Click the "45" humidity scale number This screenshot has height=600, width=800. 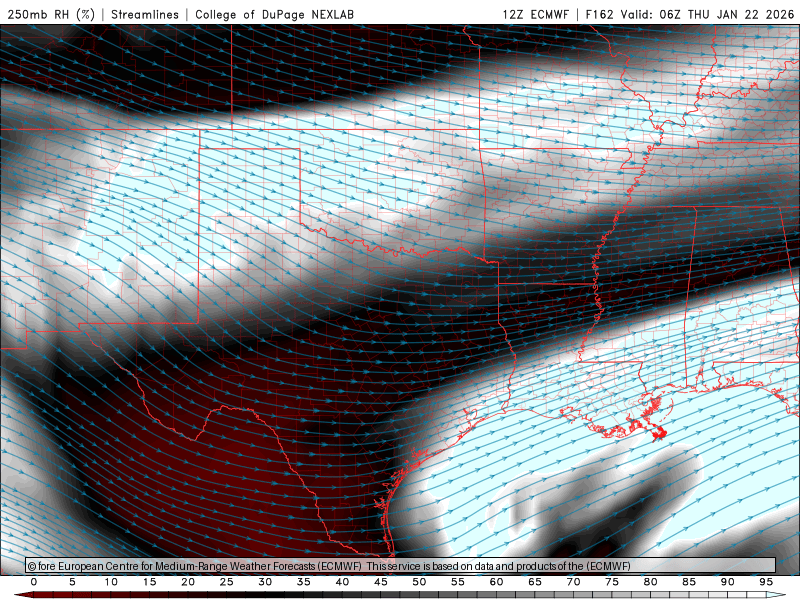point(381,582)
